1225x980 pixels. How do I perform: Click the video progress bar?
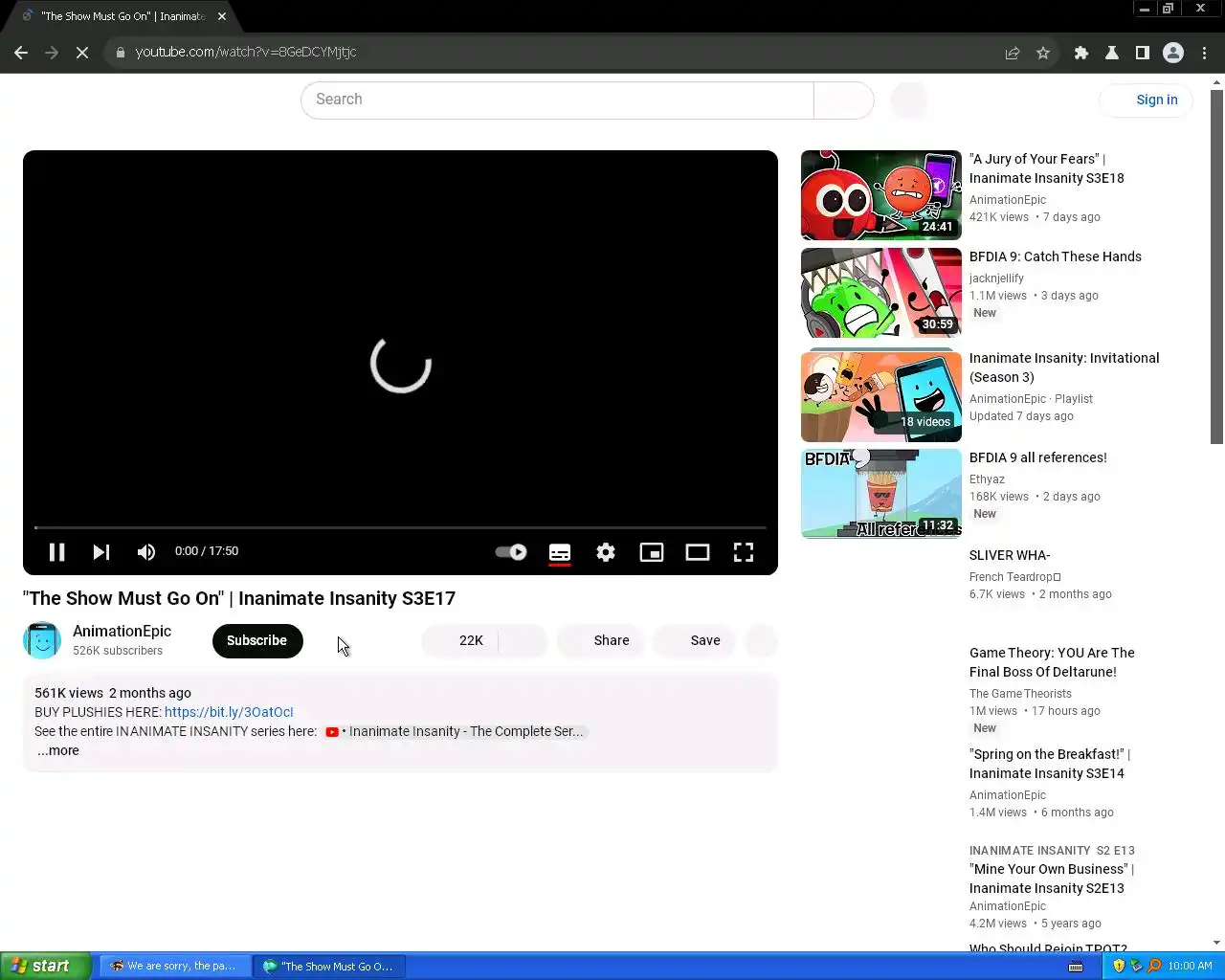(x=400, y=527)
